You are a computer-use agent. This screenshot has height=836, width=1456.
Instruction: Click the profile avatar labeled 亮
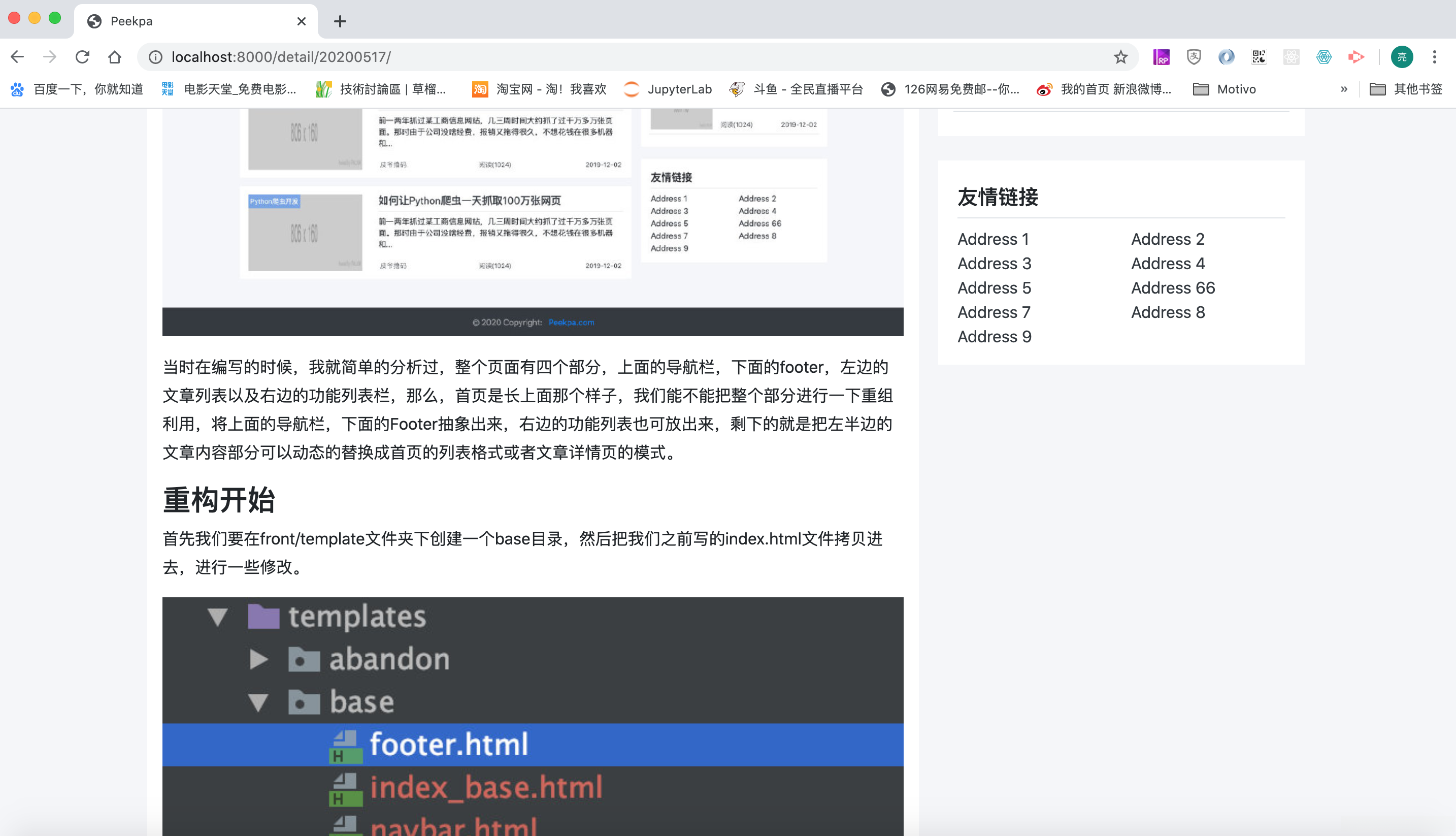point(1402,56)
